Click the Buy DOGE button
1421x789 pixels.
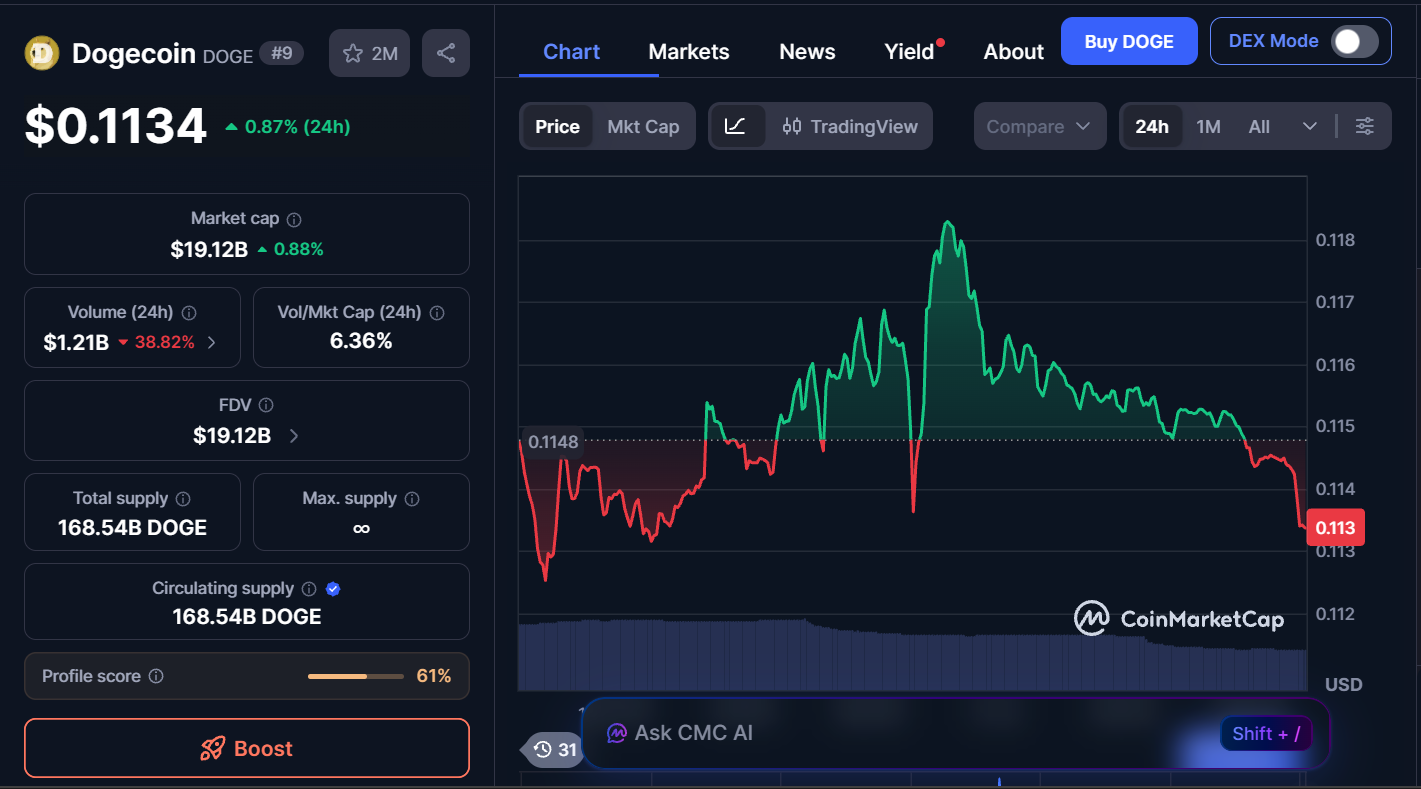[1129, 41]
